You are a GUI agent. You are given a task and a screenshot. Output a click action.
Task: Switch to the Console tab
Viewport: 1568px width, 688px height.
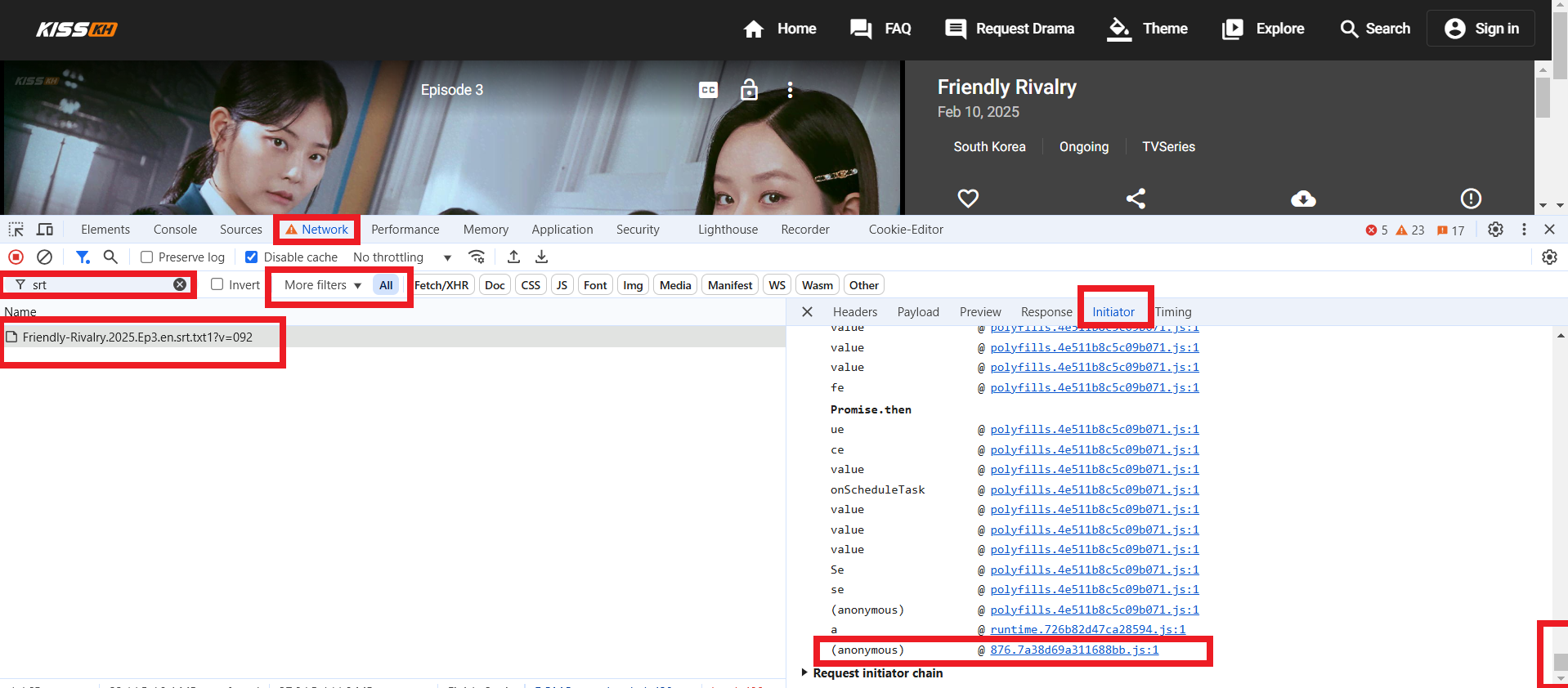(x=175, y=230)
